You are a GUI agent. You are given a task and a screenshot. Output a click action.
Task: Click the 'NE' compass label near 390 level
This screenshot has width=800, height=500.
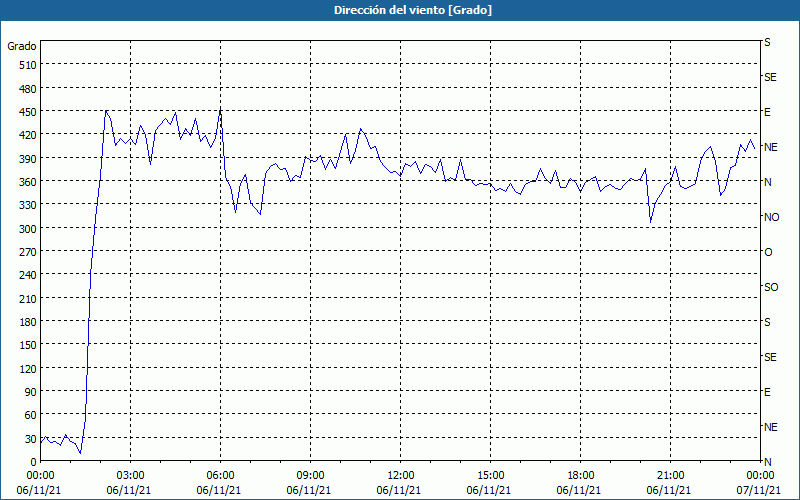(770, 147)
